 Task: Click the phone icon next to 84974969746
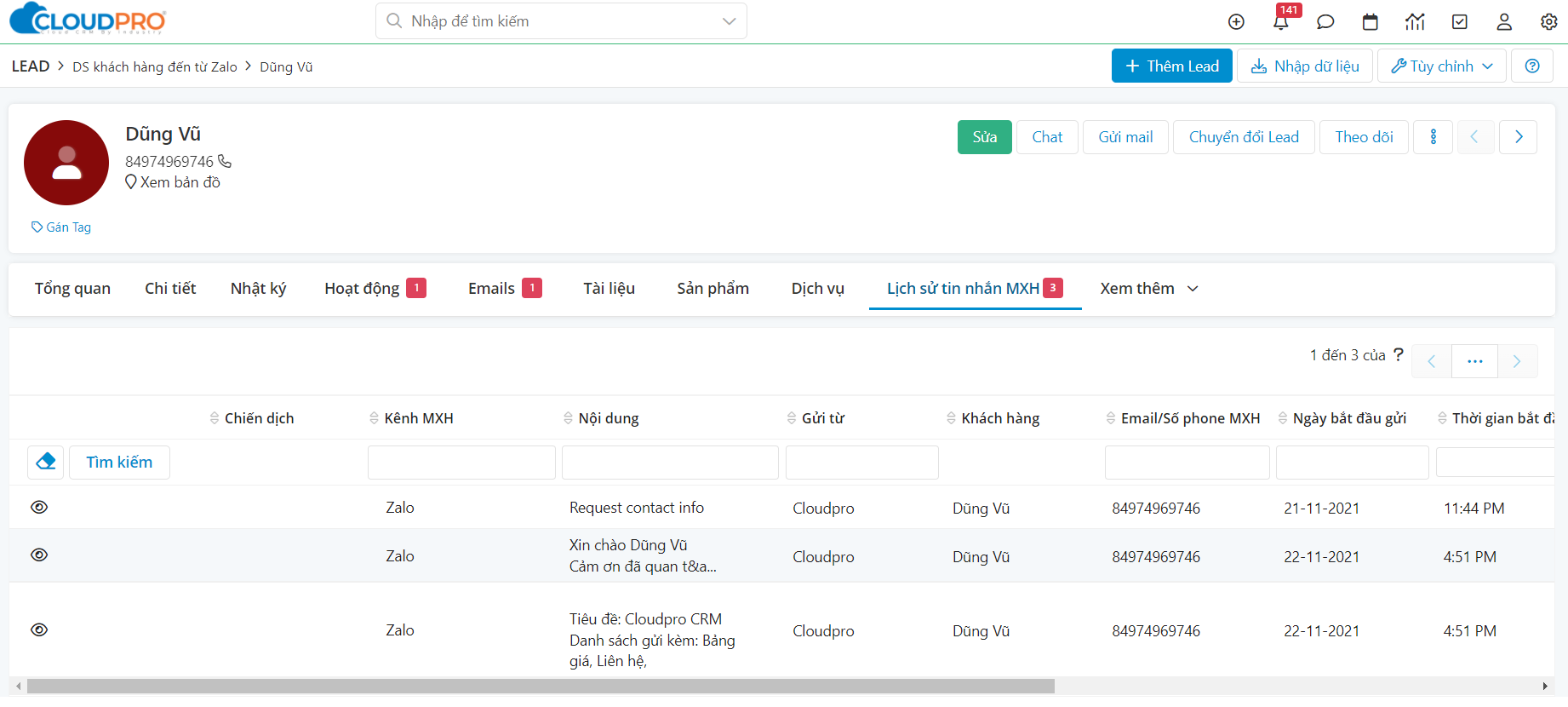click(x=225, y=161)
